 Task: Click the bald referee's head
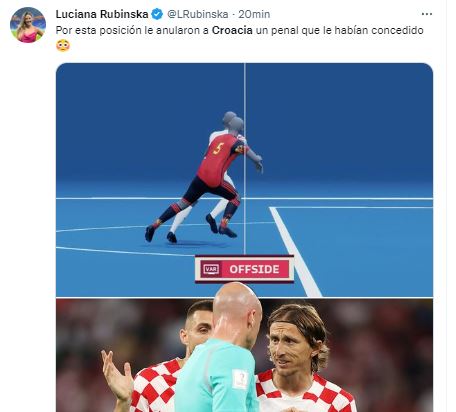[x=237, y=311]
